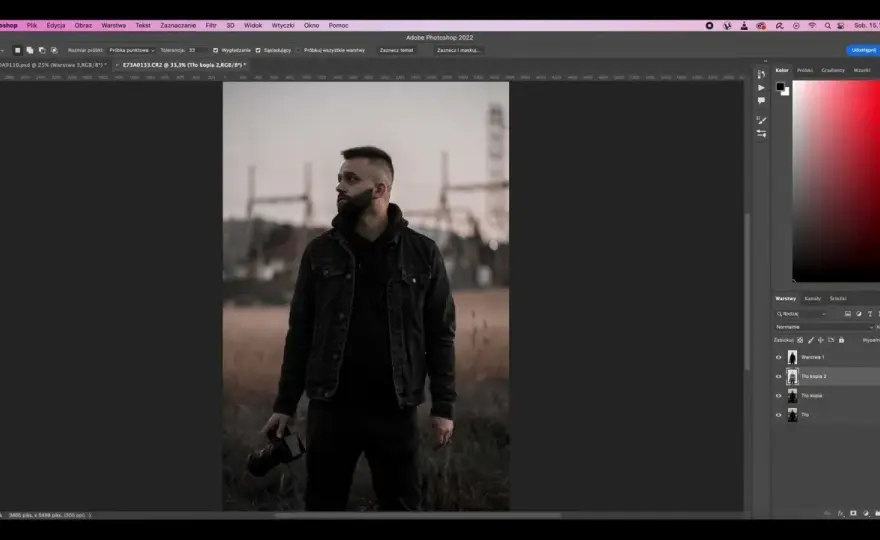Switch to the Gradienty tab
The image size is (880, 540).
pyautogui.click(x=833, y=70)
